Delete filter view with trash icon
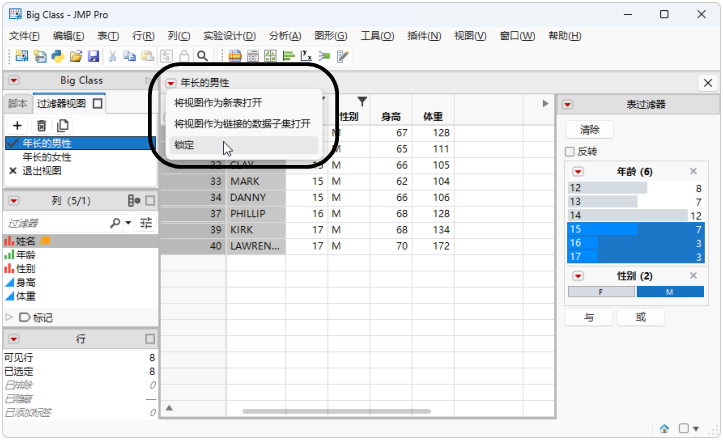Viewport: 723px width, 440px height. tap(41, 125)
